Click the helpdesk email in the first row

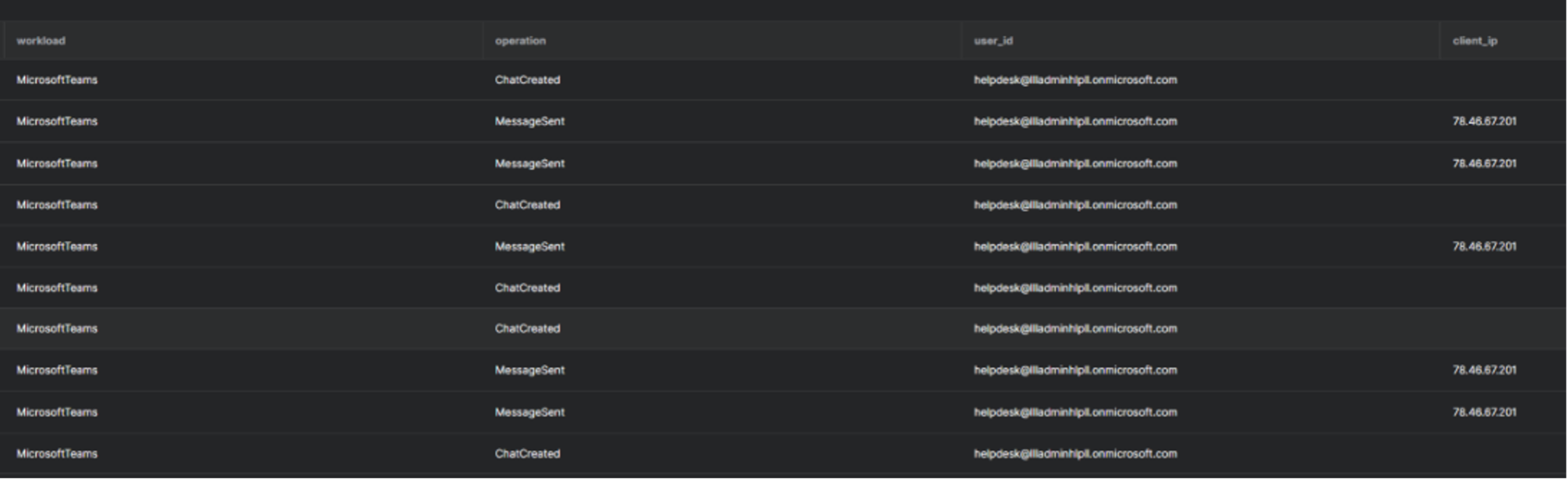1074,80
